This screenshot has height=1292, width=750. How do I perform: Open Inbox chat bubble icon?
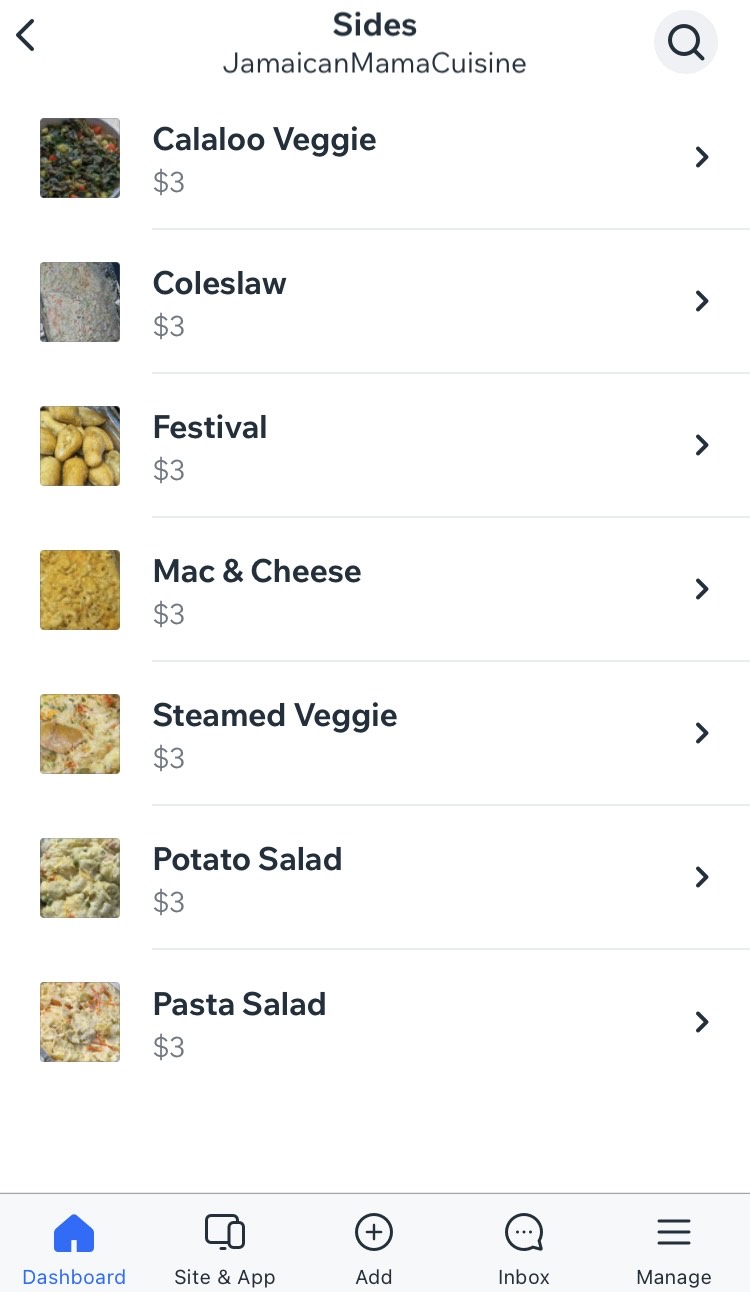pyautogui.click(x=524, y=1233)
